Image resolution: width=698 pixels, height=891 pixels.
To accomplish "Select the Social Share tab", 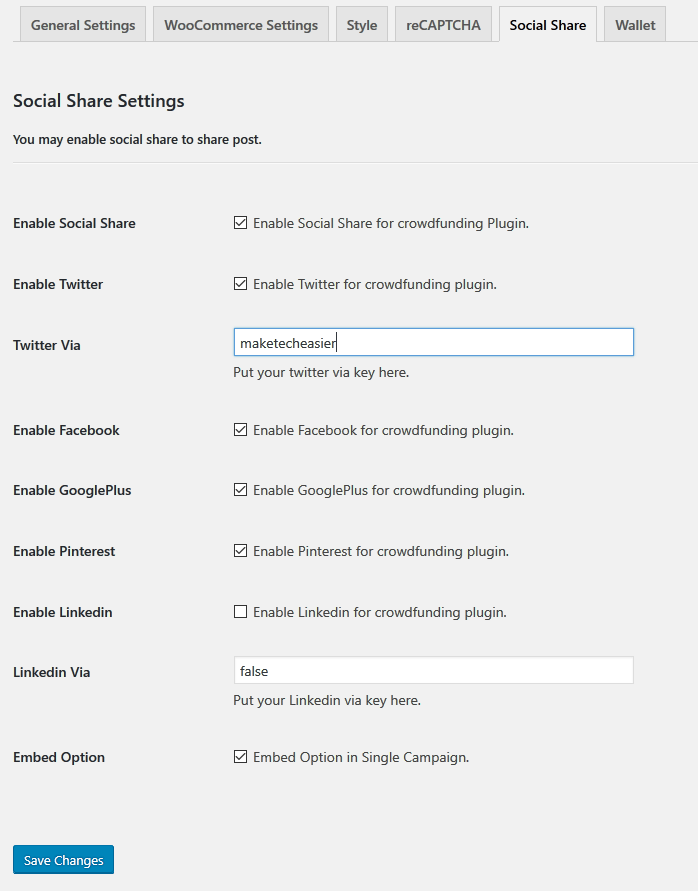I will tap(547, 24).
